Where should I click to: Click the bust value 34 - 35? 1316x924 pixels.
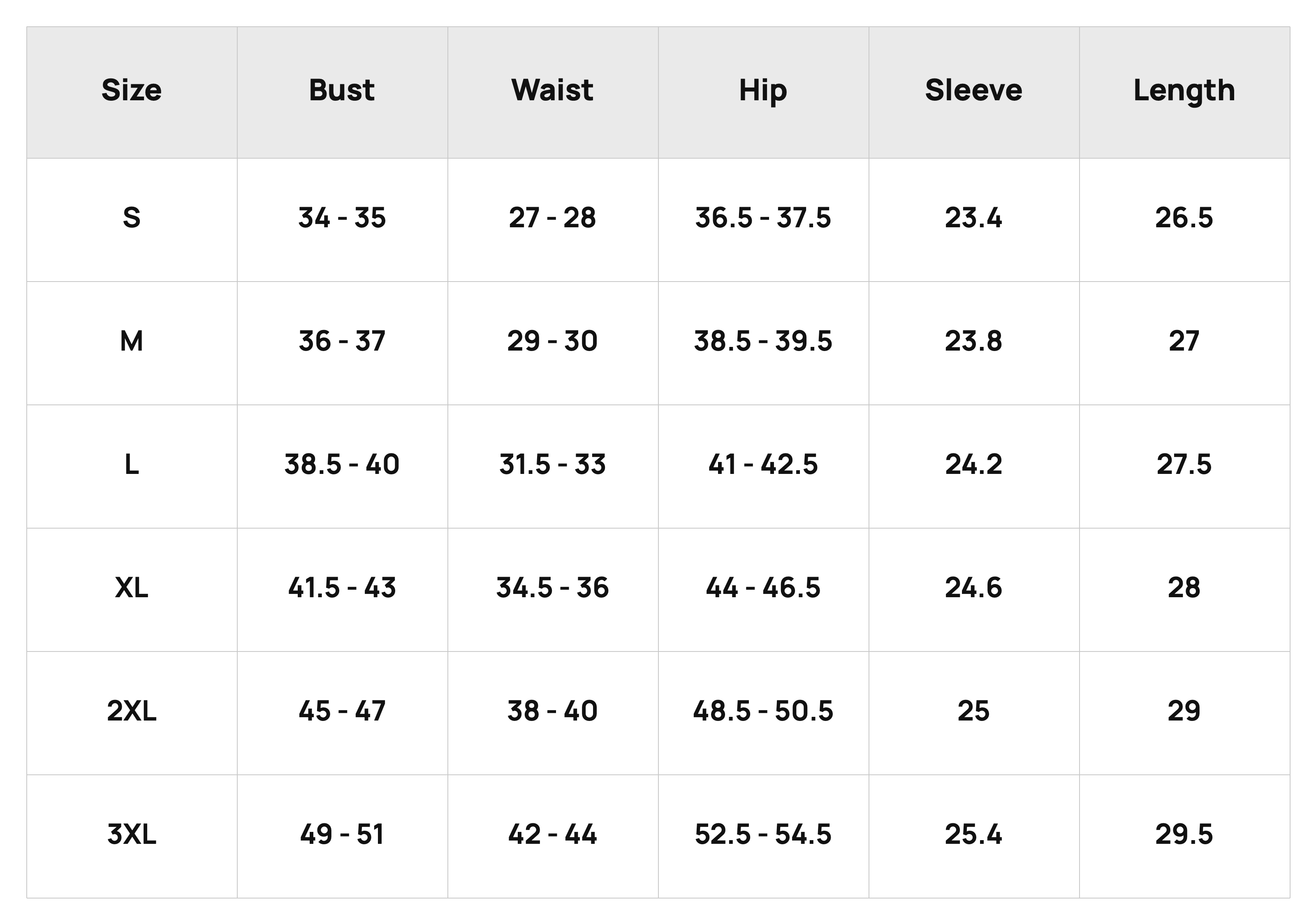(342, 218)
